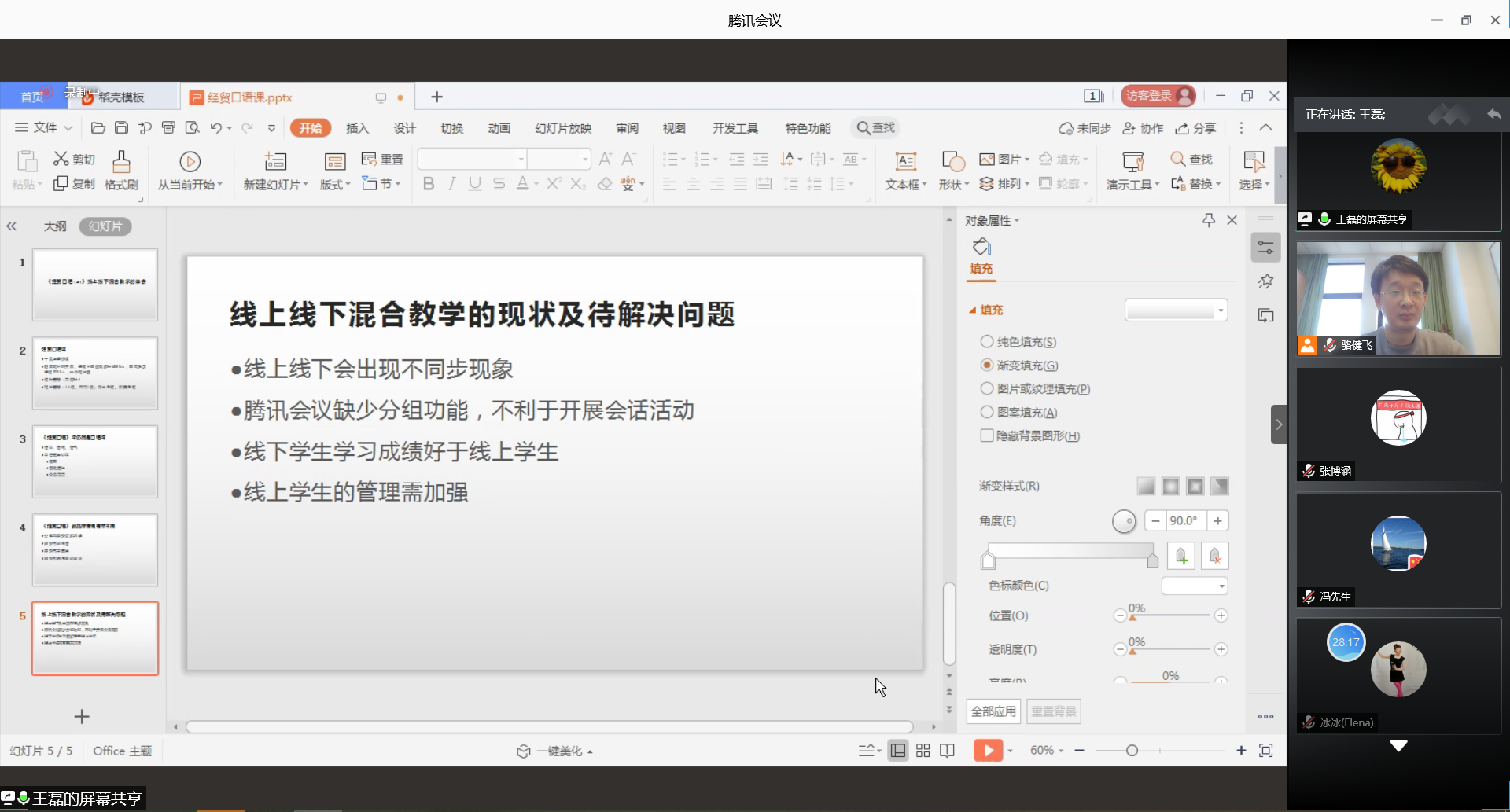Image resolution: width=1510 pixels, height=812 pixels.
Task: Expand the color stop color (色标颜色) dropdown
Action: pyautogui.click(x=1195, y=586)
